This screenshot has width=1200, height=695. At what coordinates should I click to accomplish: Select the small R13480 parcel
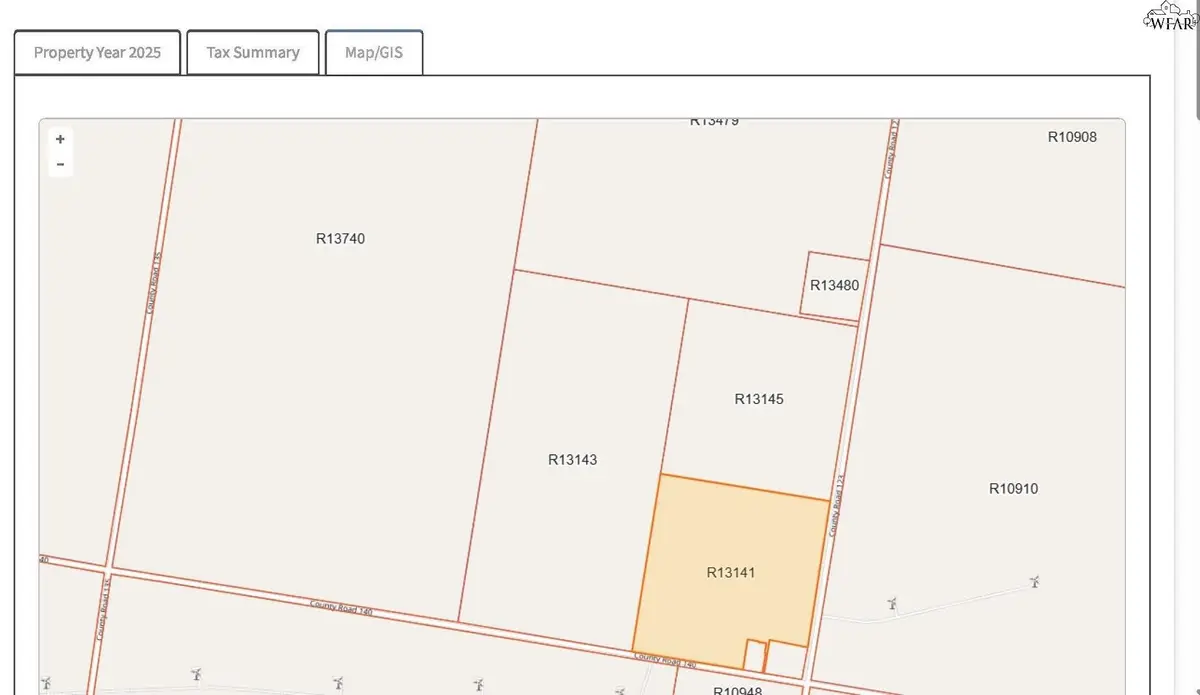tap(833, 285)
